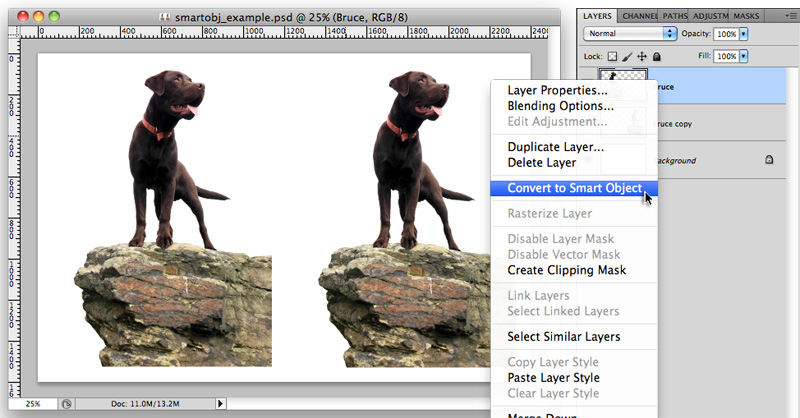Choose Delete Layer in context menu

[x=541, y=162]
